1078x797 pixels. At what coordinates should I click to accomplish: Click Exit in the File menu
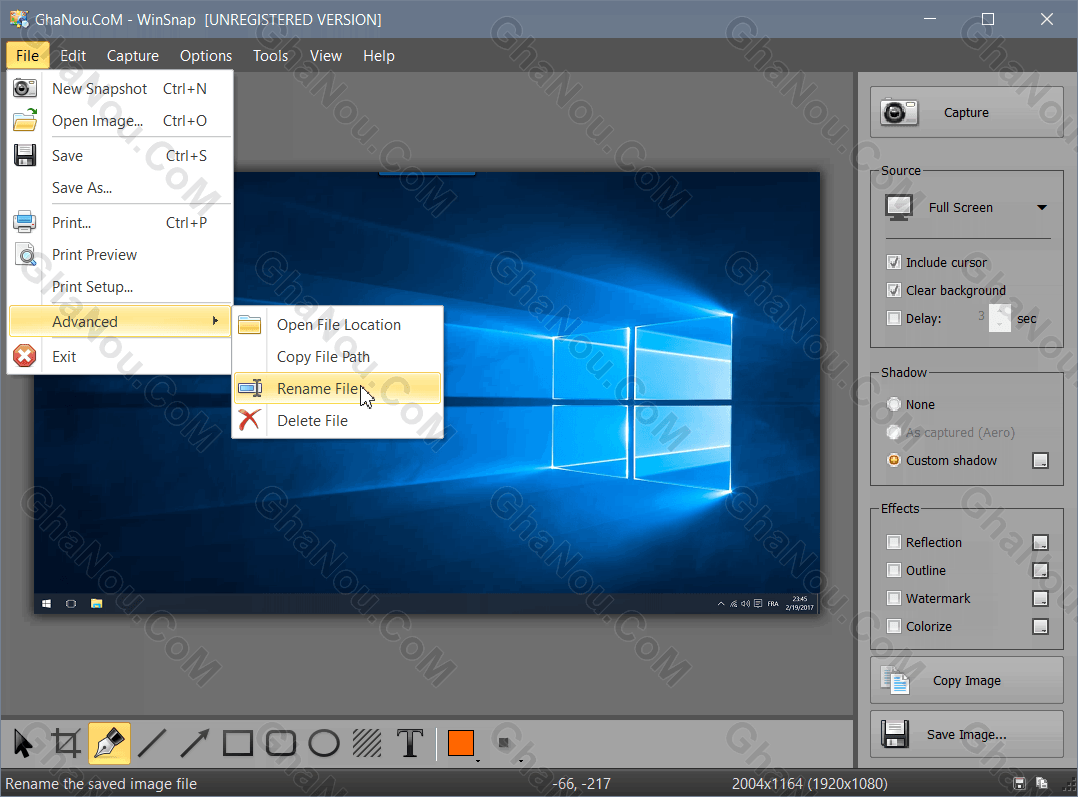[120, 357]
